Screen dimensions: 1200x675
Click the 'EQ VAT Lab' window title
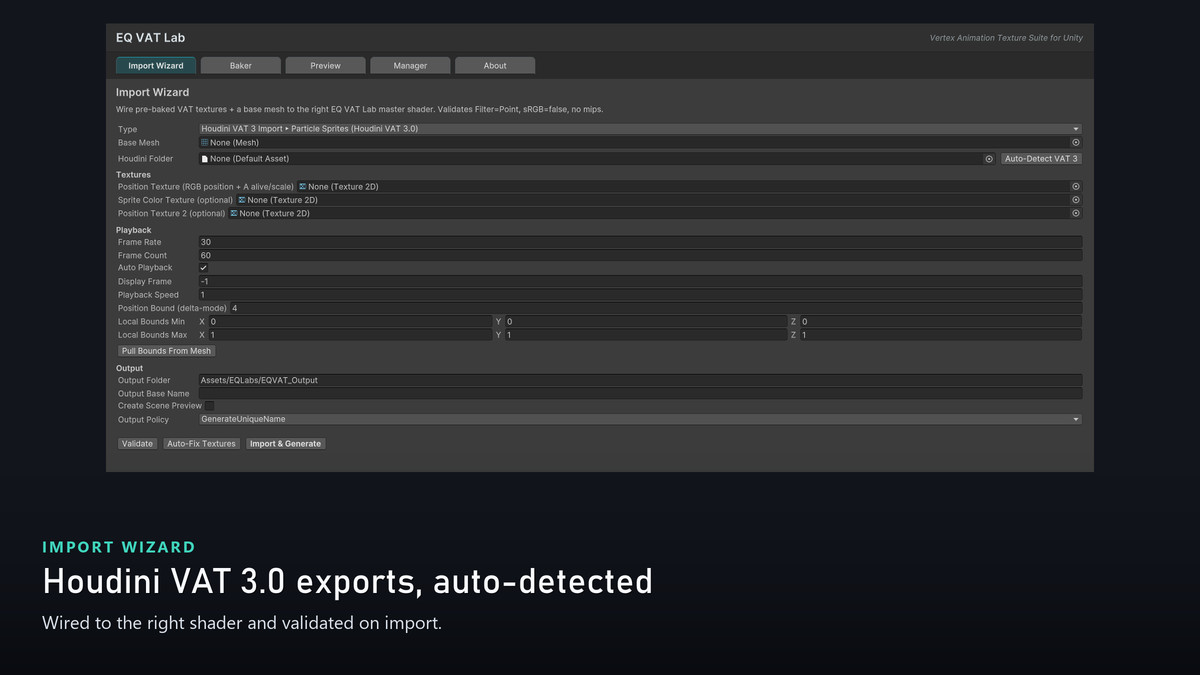[150, 38]
